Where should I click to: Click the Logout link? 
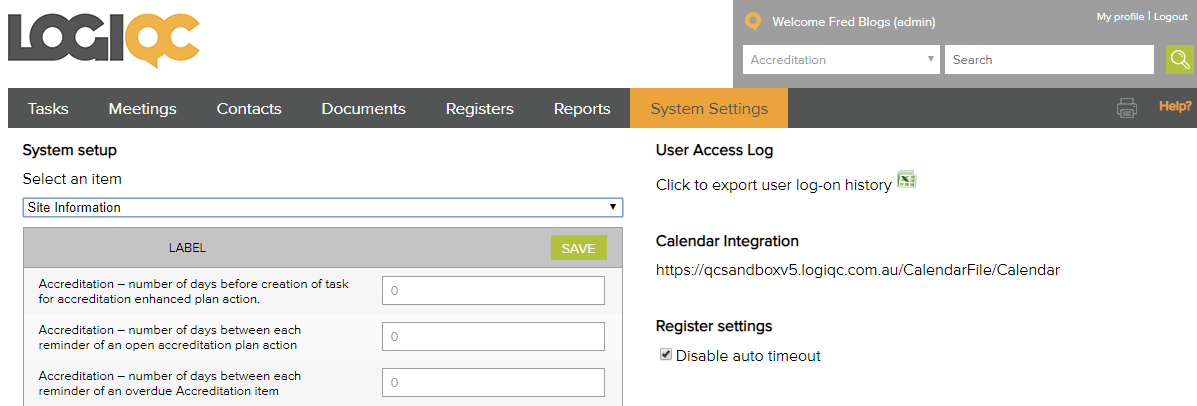tap(1170, 17)
